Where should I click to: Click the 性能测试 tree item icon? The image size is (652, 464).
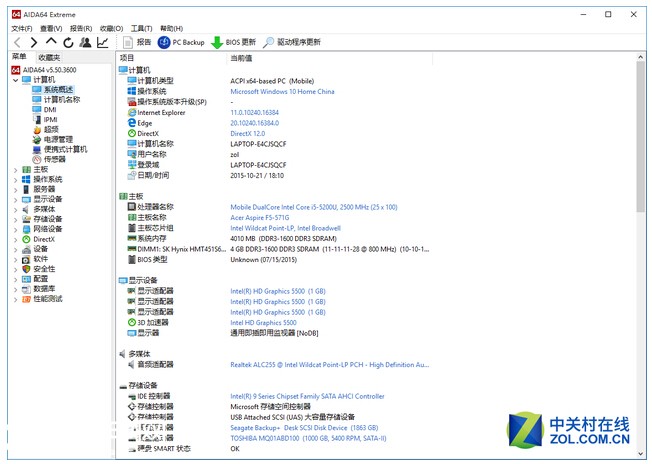[x=26, y=299]
